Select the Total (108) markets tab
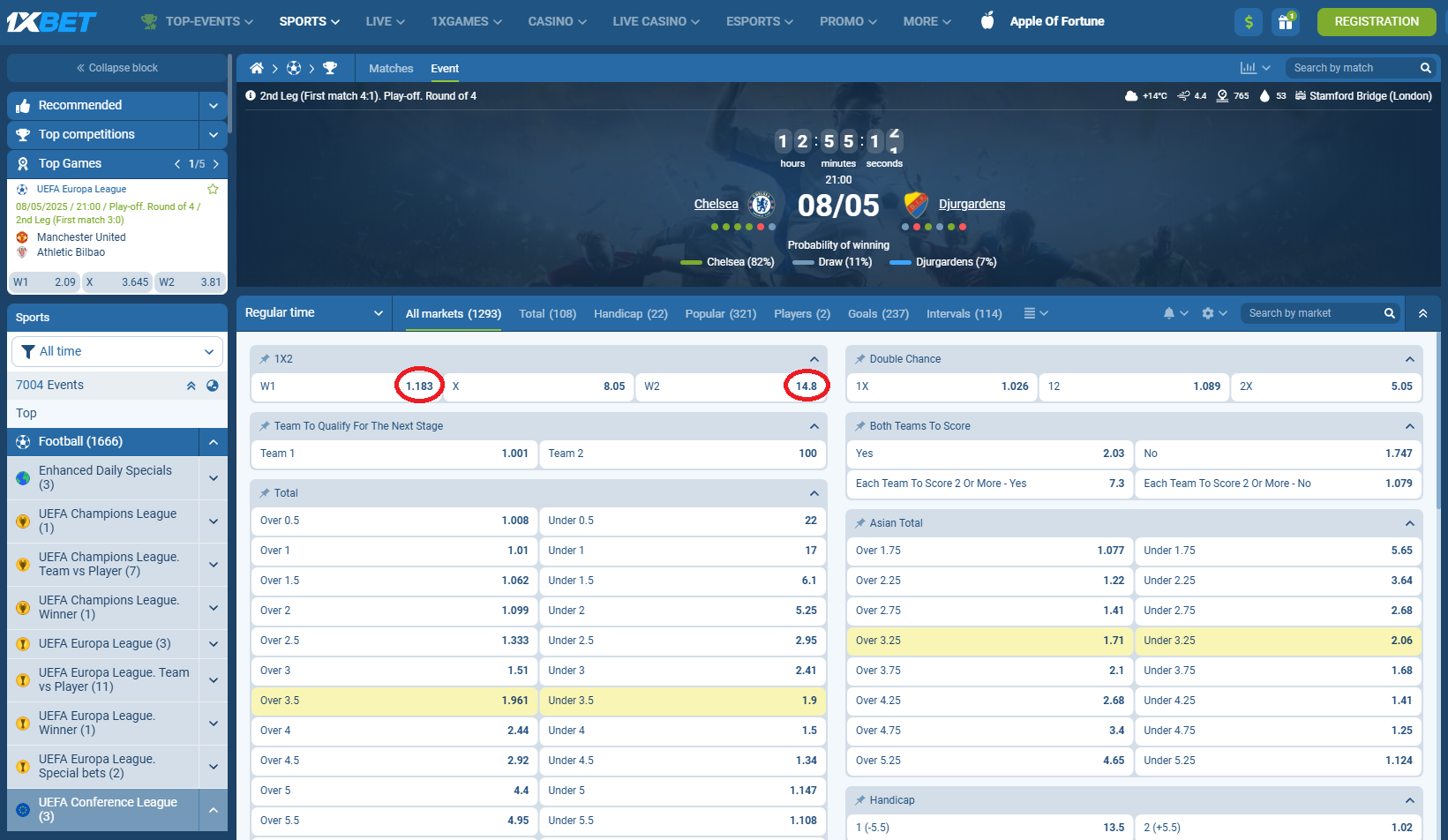This screenshot has width=1448, height=840. click(547, 313)
